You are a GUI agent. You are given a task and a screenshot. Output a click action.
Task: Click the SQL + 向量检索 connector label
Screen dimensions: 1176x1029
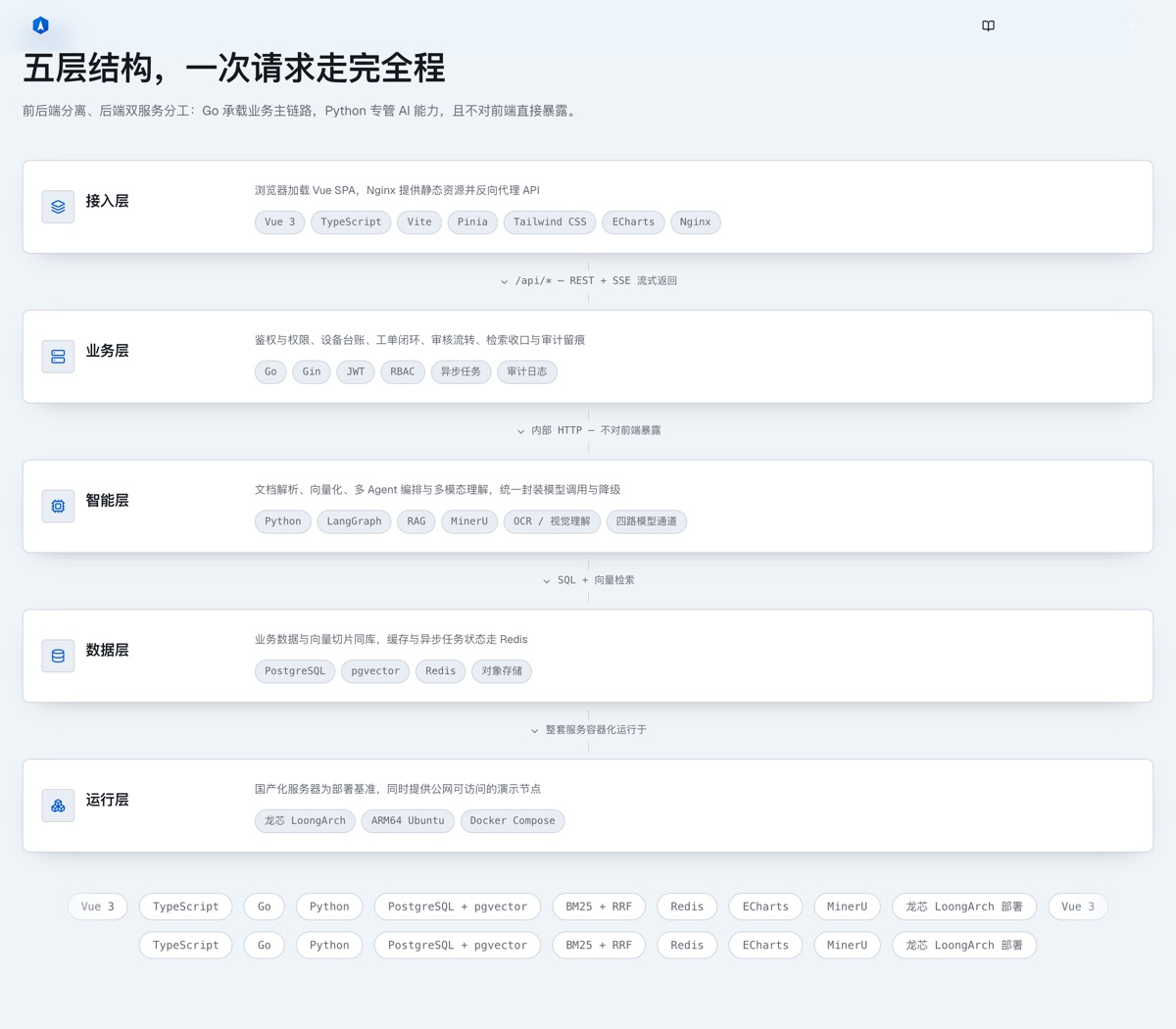coord(596,581)
